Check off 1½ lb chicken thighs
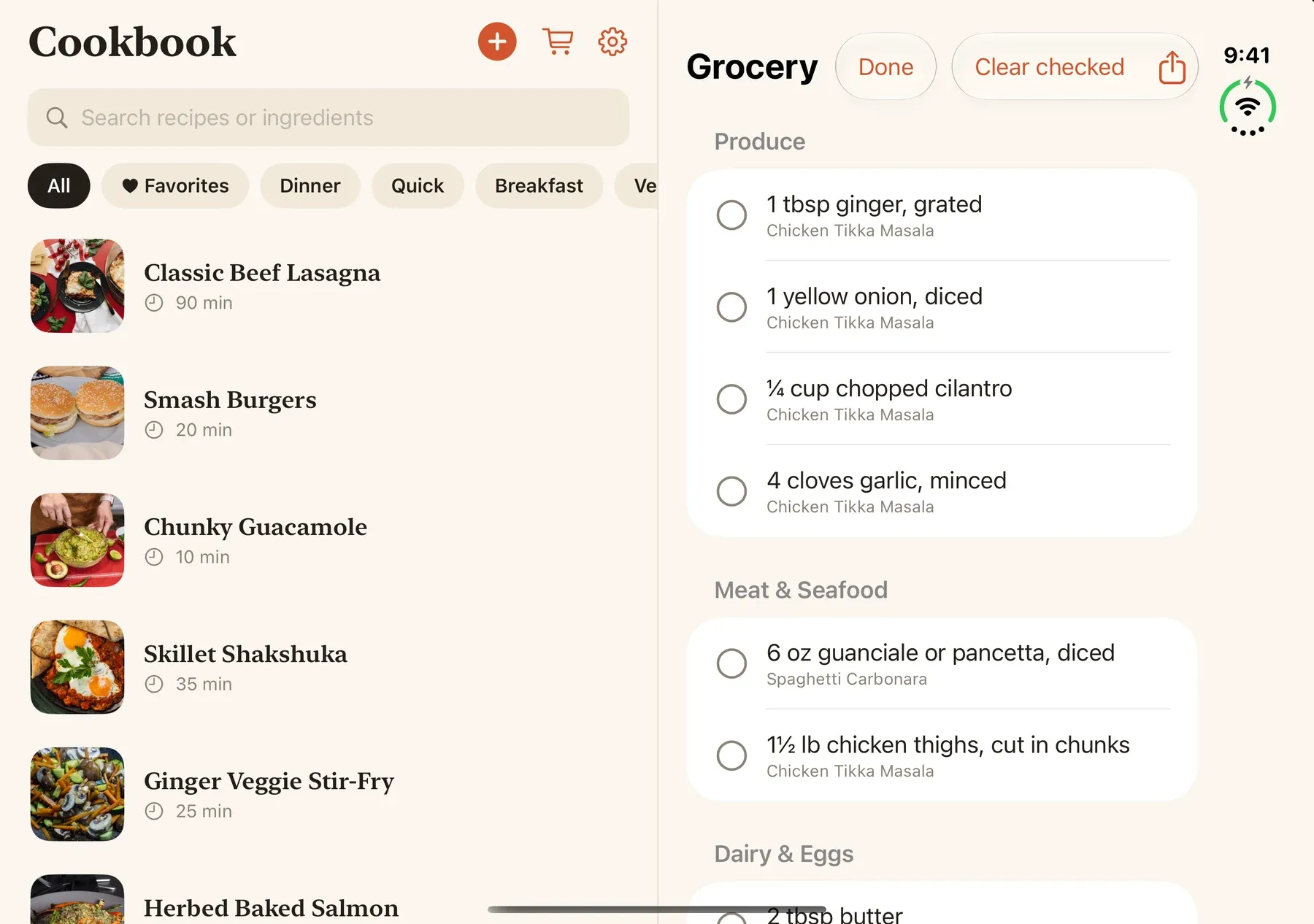Screen dimensions: 1314x924 731,755
